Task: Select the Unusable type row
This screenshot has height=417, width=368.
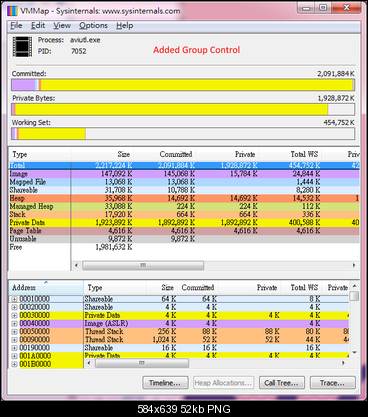Action: tap(184, 239)
